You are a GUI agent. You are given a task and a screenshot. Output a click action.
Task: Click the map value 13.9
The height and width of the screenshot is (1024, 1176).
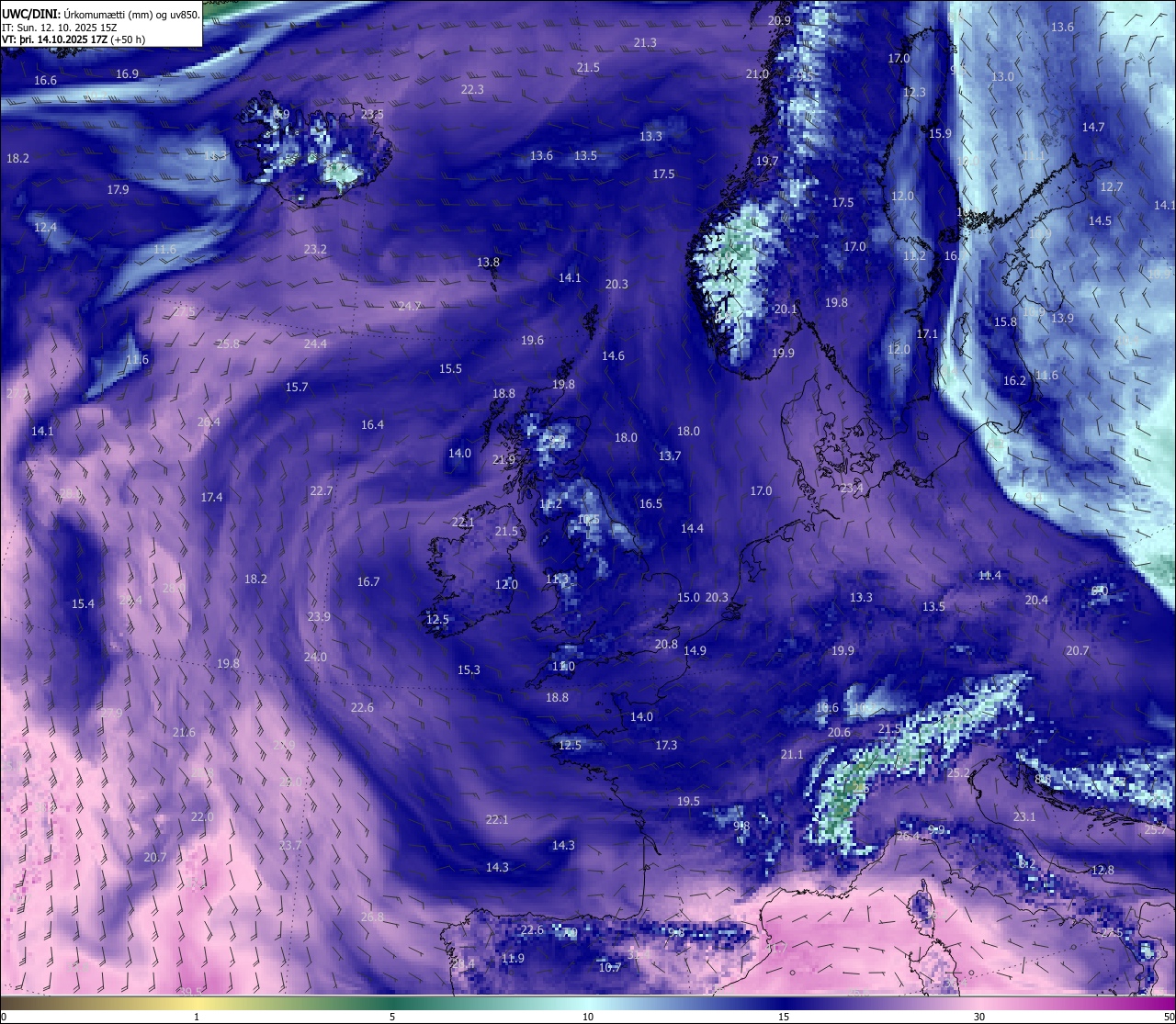1061,319
